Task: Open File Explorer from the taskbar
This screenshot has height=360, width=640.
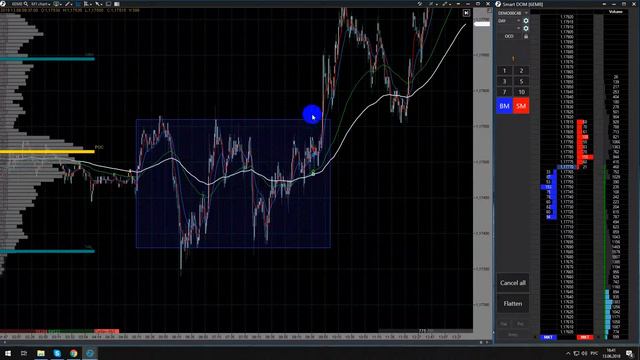Action: [x=40, y=353]
